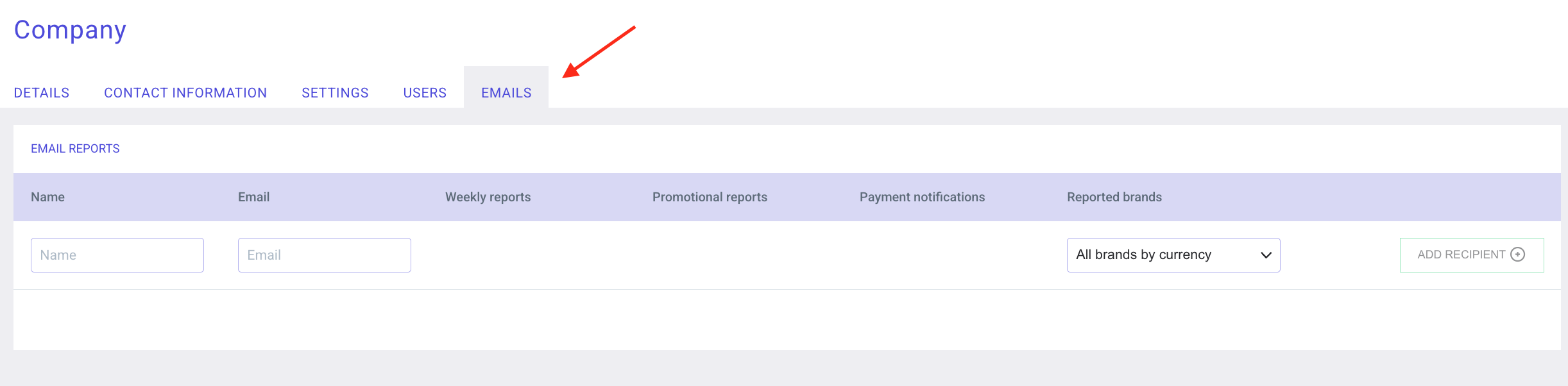
Task: Click the EMAIL REPORTS section label
Action: (x=75, y=148)
